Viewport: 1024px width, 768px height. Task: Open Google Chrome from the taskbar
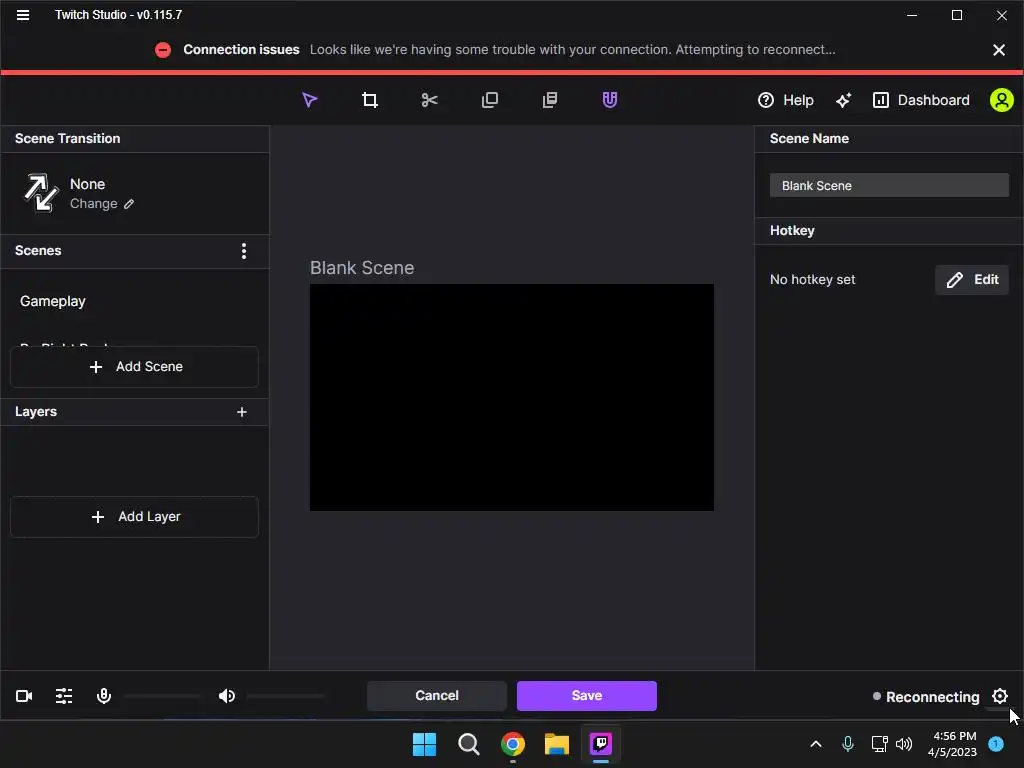[x=513, y=744]
